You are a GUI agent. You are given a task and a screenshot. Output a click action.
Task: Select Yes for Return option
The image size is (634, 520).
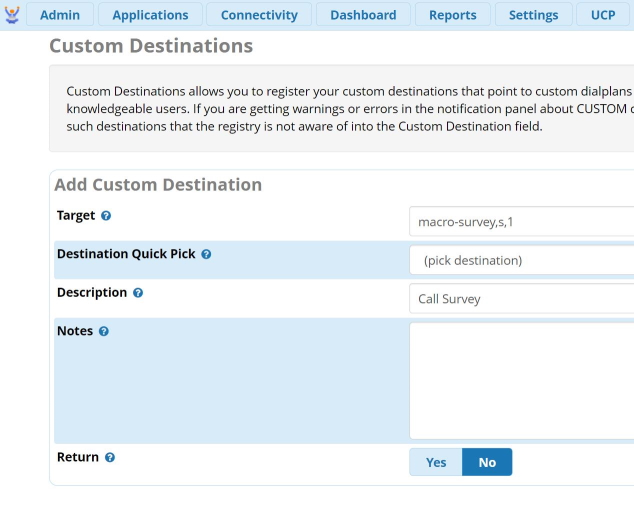click(x=436, y=462)
